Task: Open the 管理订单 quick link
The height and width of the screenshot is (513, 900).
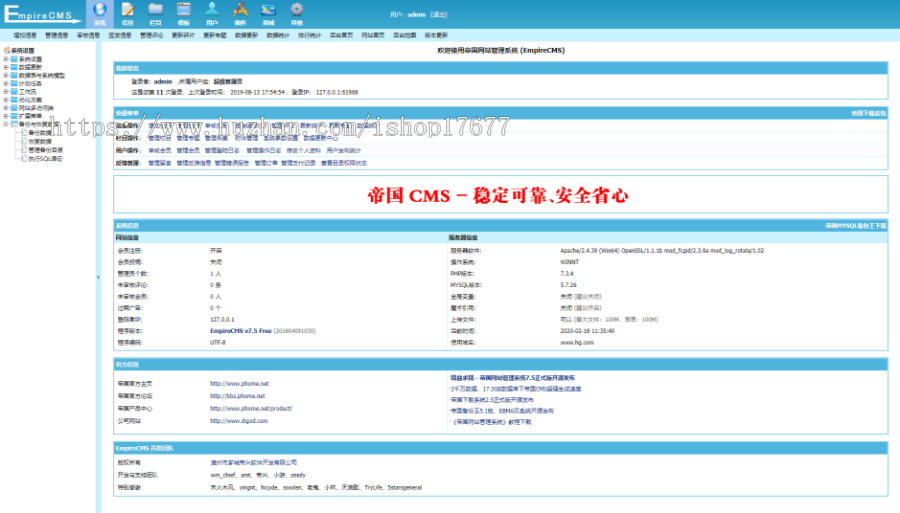Action: pyautogui.click(x=266, y=163)
